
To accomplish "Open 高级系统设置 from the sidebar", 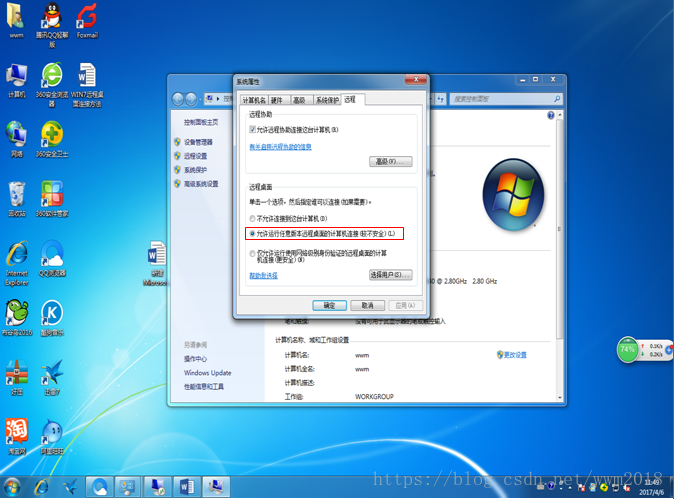I will pyautogui.click(x=201, y=184).
